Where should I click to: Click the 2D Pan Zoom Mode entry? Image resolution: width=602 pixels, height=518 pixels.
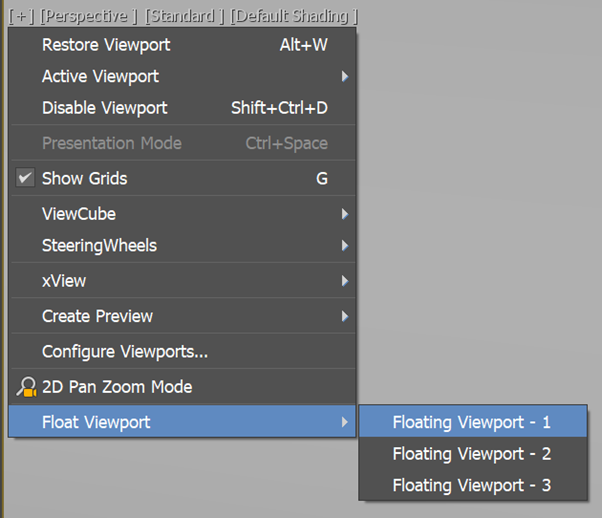[x=182, y=387]
